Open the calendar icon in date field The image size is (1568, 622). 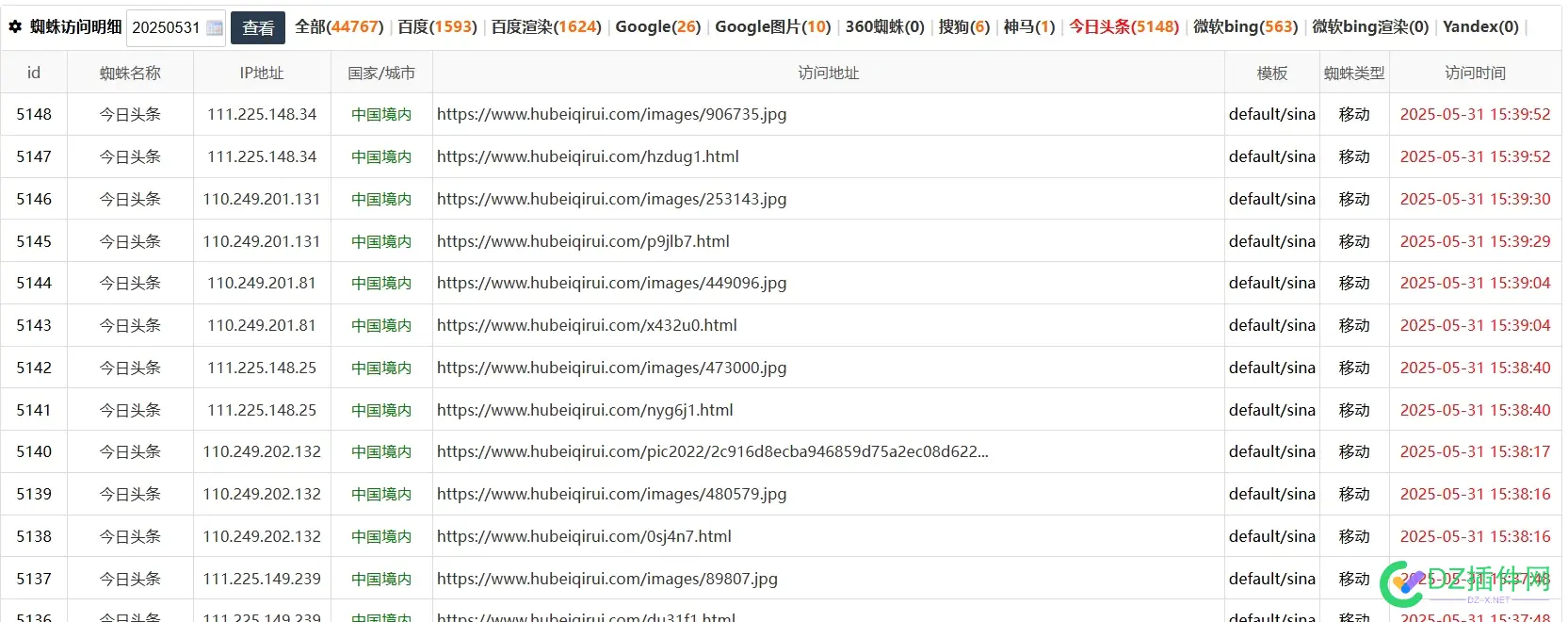point(215,28)
